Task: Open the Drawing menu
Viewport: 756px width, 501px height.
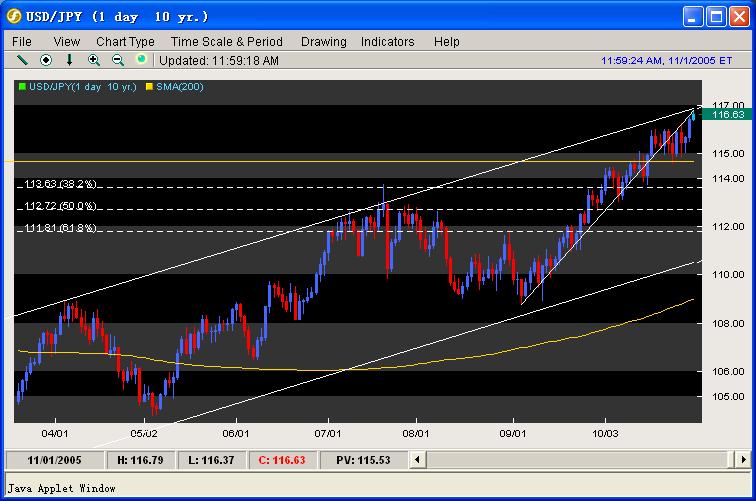Action: [324, 42]
